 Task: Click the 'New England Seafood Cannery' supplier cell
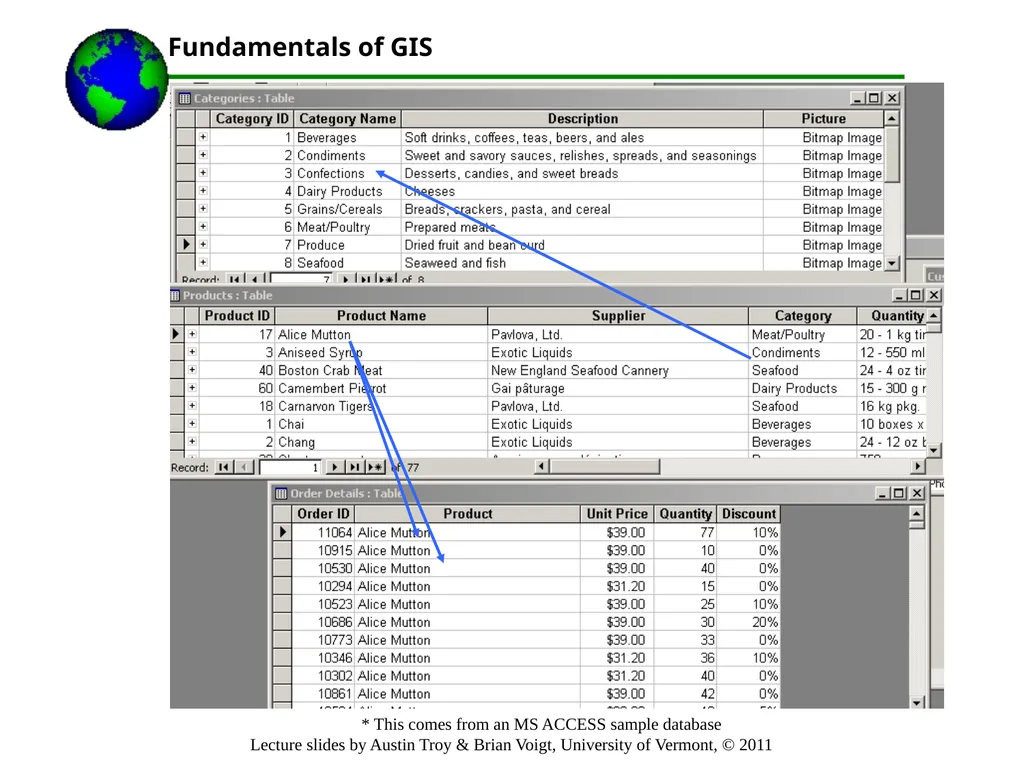coord(618,370)
